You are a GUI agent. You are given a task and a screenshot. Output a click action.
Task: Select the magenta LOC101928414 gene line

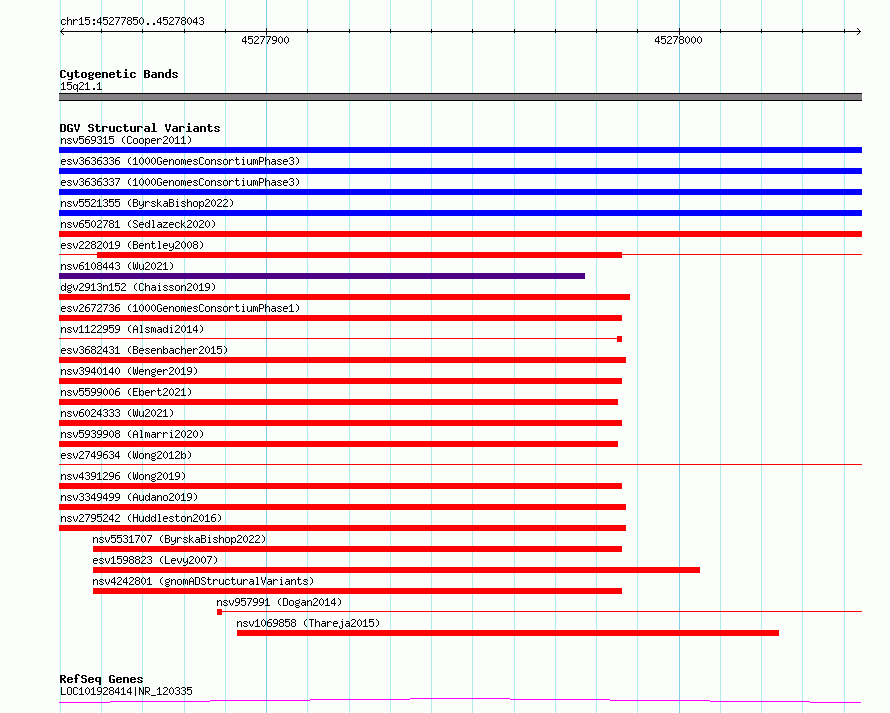460,701
